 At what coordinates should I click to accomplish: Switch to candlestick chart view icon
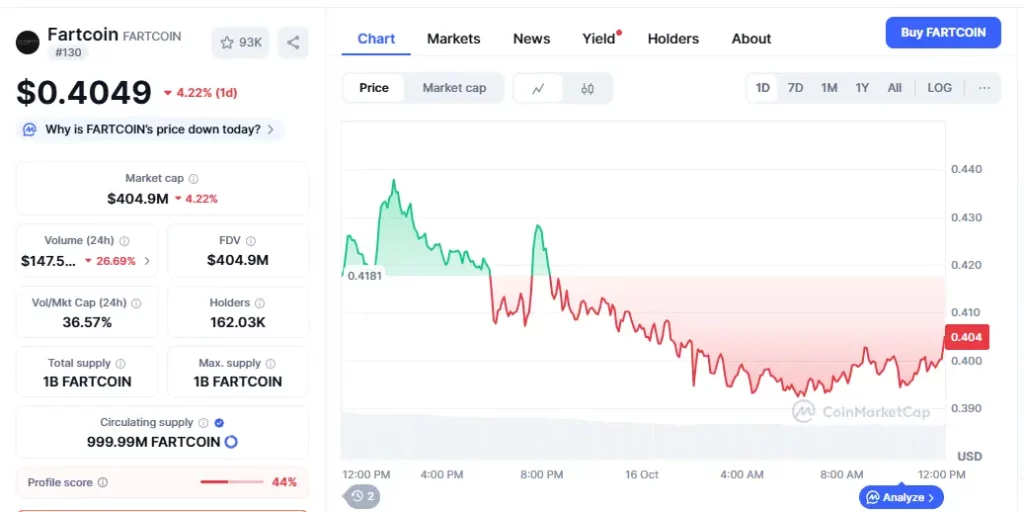pyautogui.click(x=587, y=88)
